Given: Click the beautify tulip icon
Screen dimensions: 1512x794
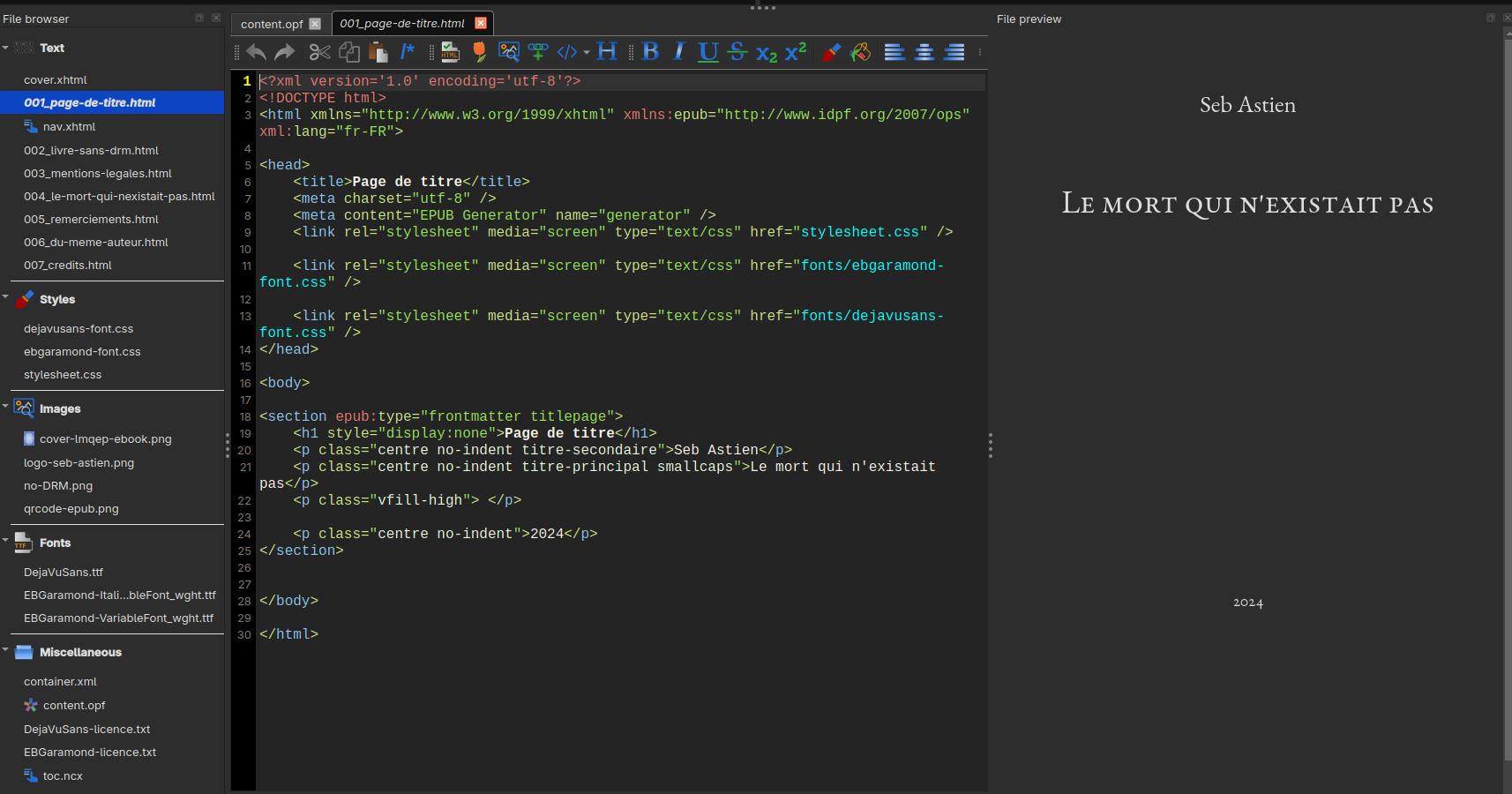Looking at the screenshot, I should click(x=479, y=52).
